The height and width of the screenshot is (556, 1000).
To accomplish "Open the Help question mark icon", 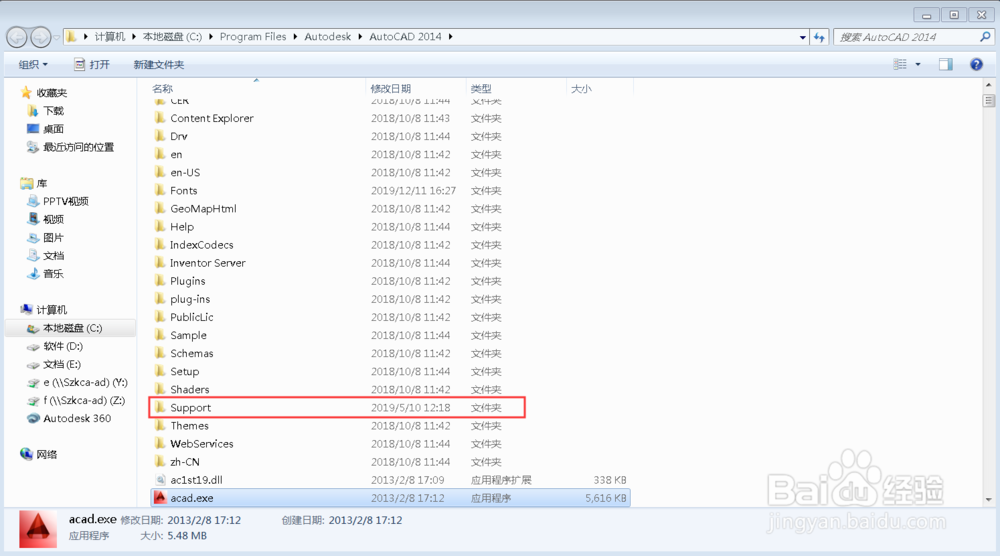I will coord(976,64).
